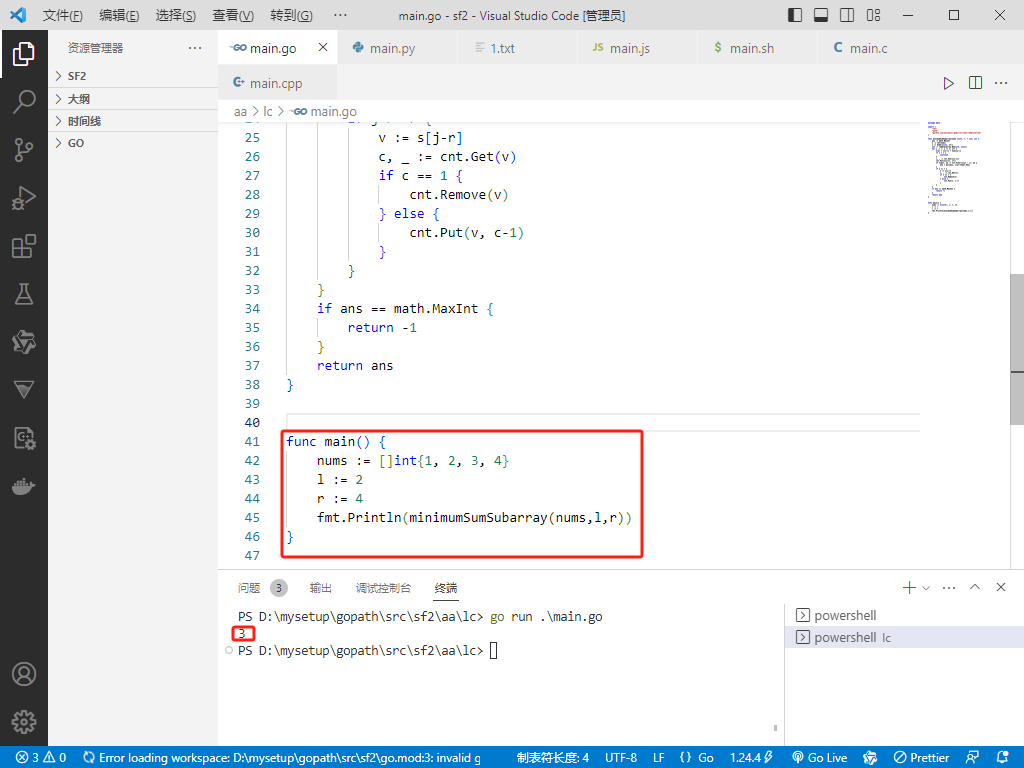
Task: Create new terminal with plus icon
Action: (909, 588)
